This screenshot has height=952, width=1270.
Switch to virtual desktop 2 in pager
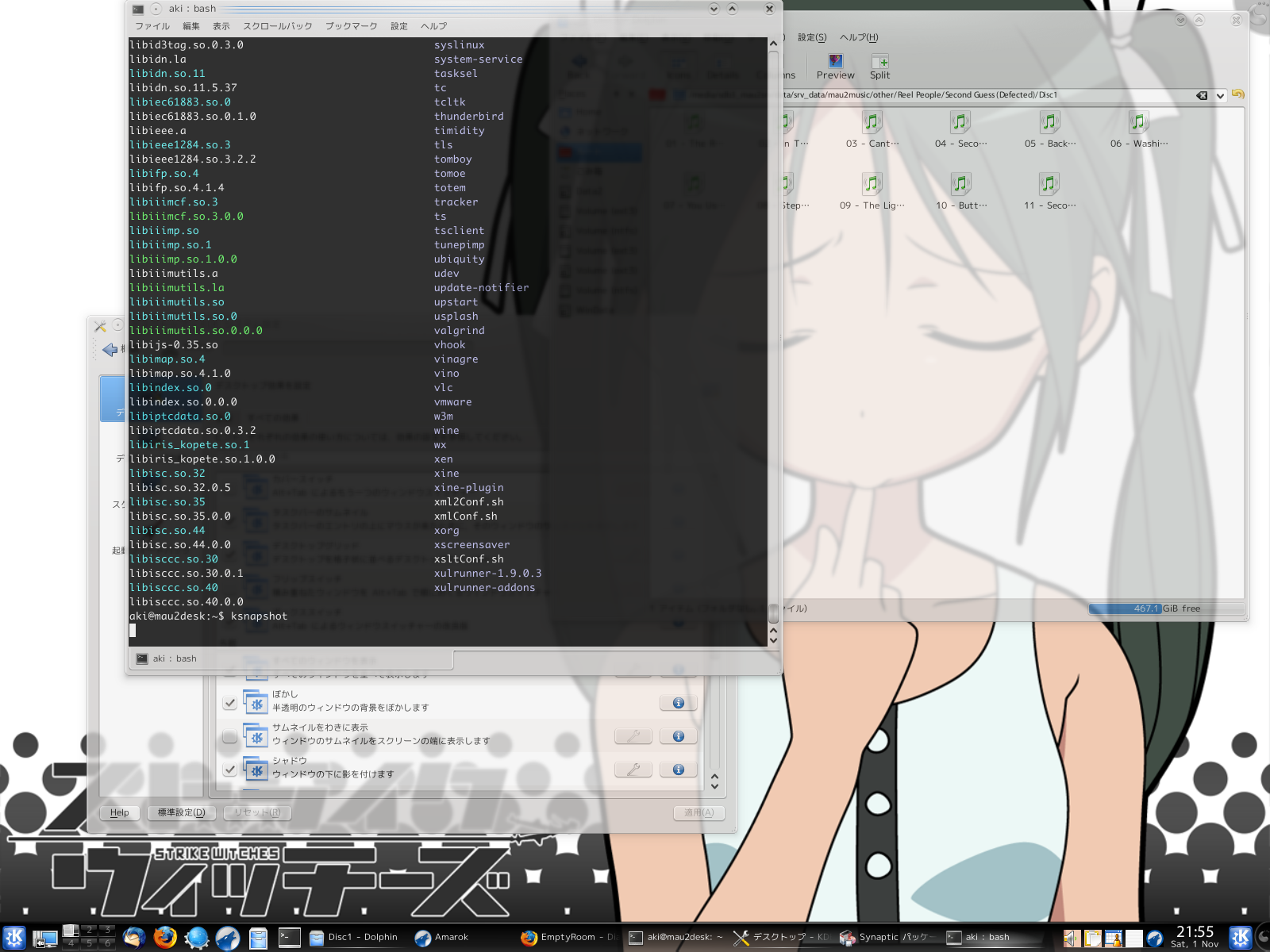click(x=89, y=930)
